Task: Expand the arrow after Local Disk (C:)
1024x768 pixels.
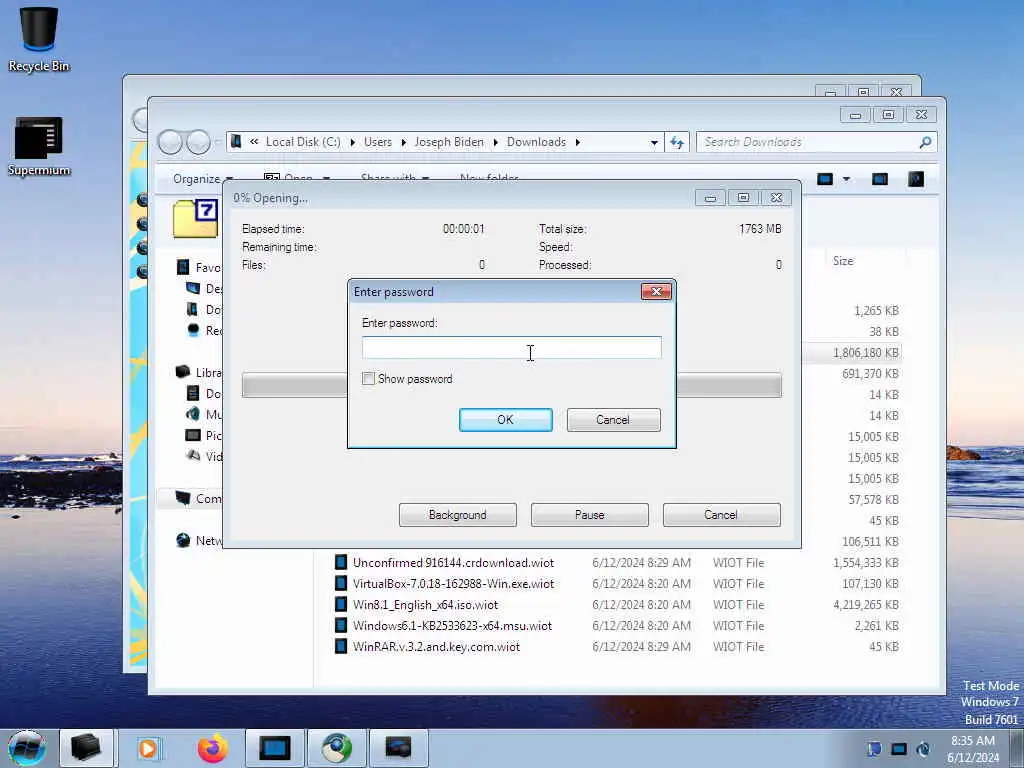Action: click(353, 142)
